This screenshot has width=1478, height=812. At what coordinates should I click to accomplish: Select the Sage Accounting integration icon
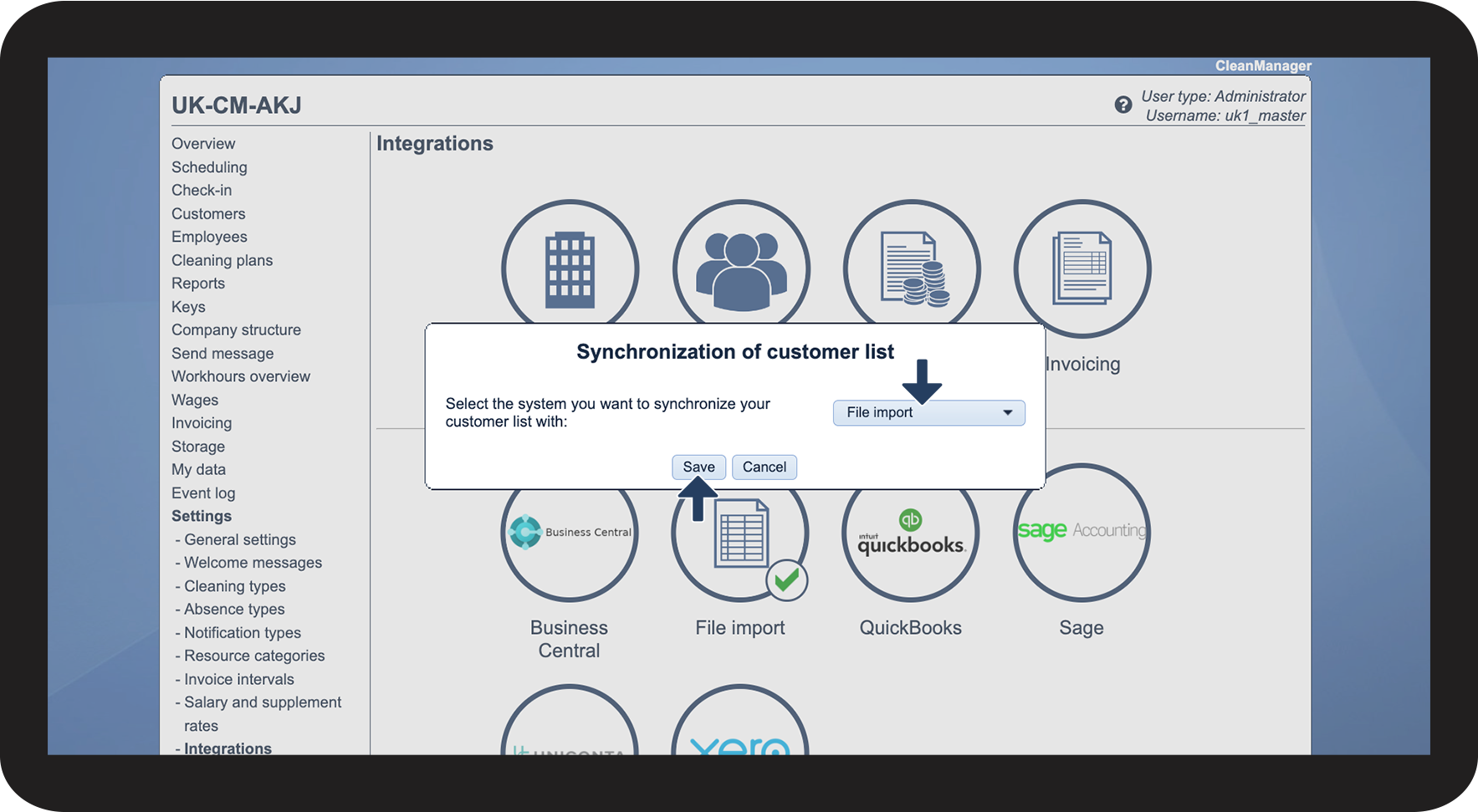pos(1082,533)
